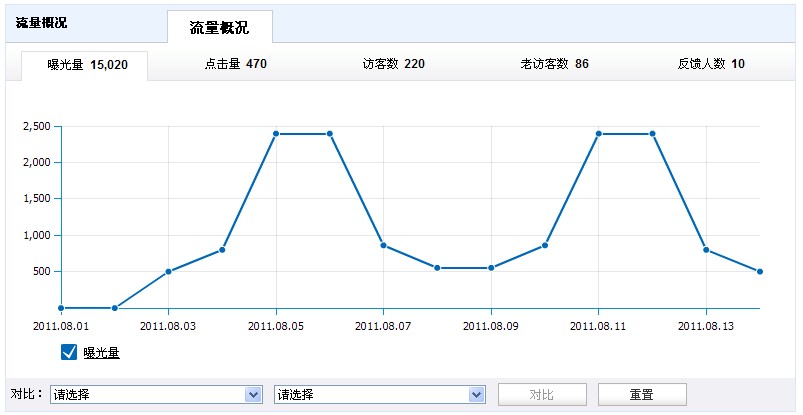
Task: Uncheck the 曝光量 checkbox
Action: (x=69, y=352)
